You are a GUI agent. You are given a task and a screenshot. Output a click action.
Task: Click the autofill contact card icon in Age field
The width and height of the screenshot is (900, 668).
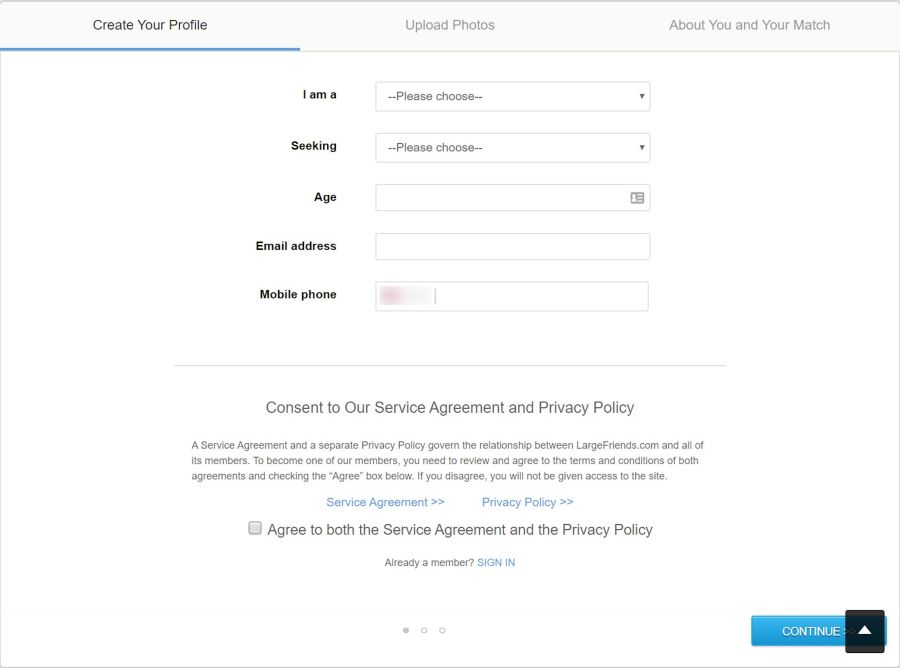point(637,198)
